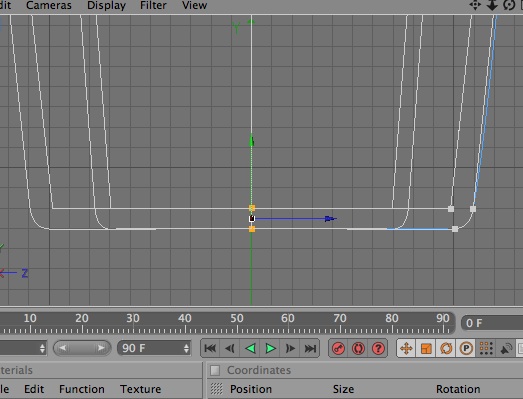Image resolution: width=523 pixels, height=399 pixels.
Task: Open the Cameras viewport menu
Action: 49,5
